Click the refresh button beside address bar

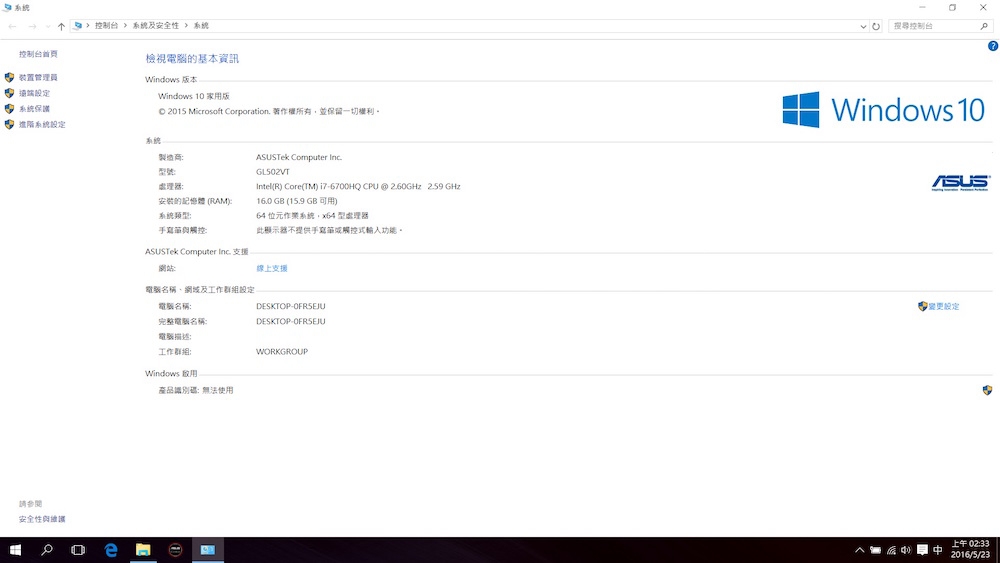tap(876, 26)
